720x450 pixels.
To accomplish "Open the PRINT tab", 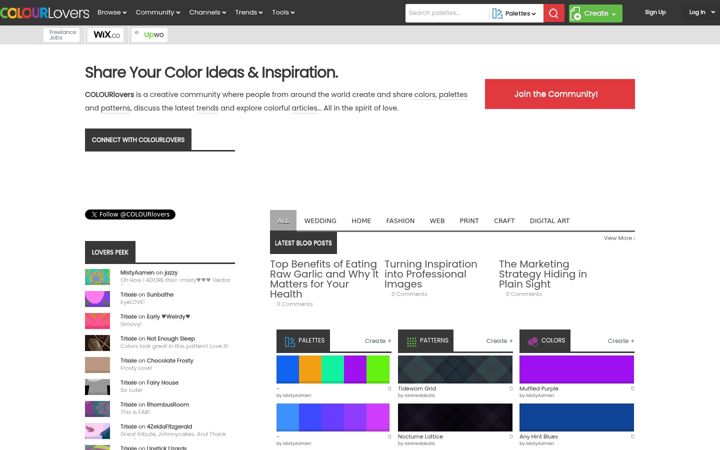I will point(469,221).
